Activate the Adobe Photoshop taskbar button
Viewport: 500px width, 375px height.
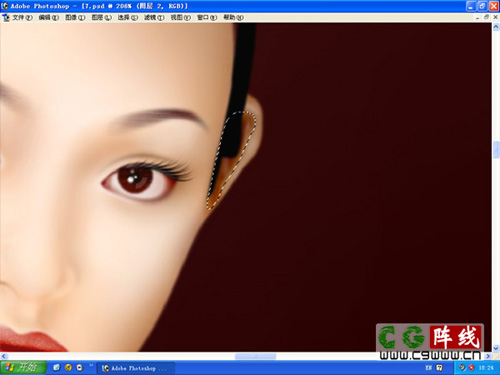[x=136, y=368]
